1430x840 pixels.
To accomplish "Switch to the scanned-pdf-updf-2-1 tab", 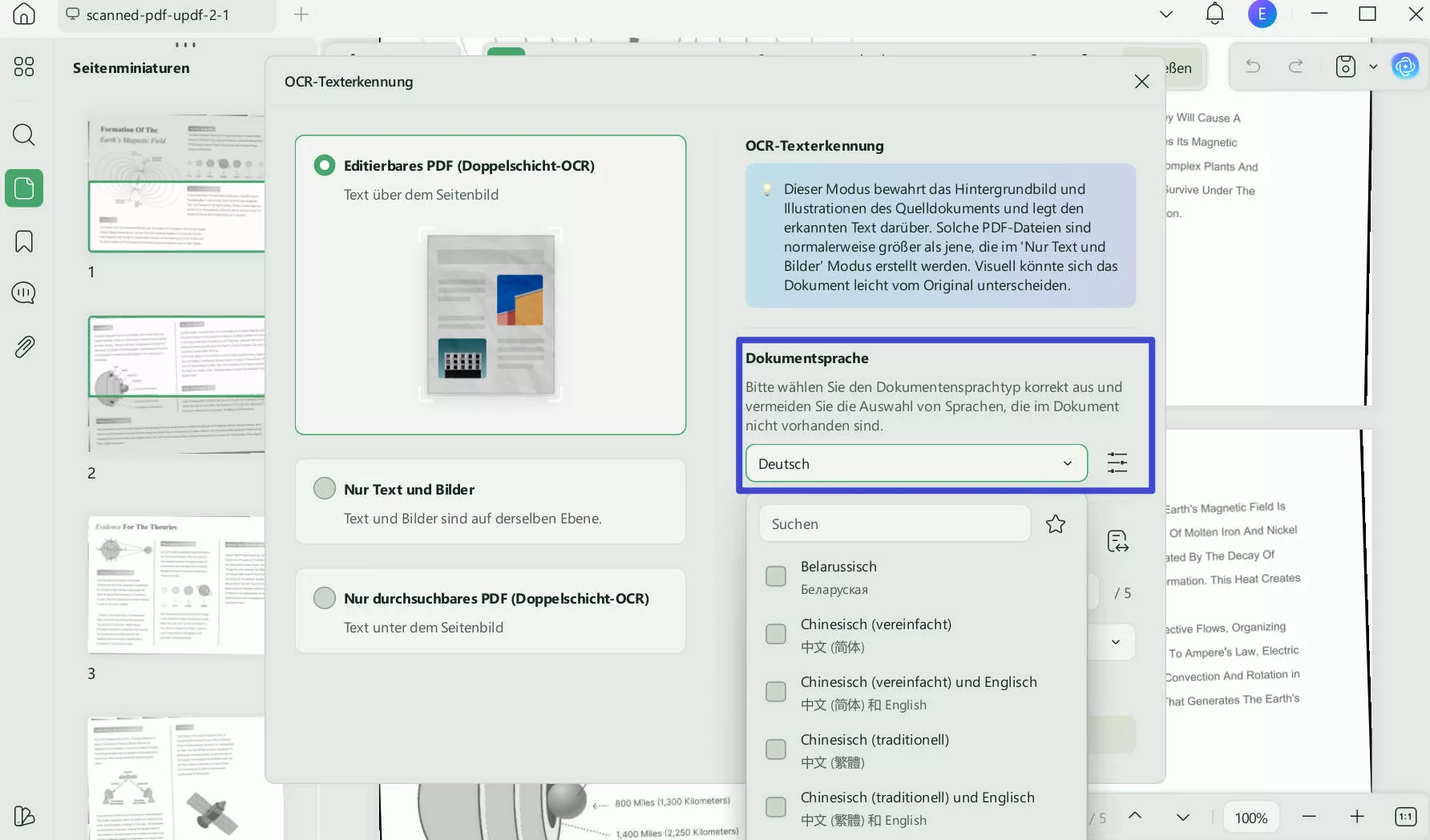I will [167, 15].
